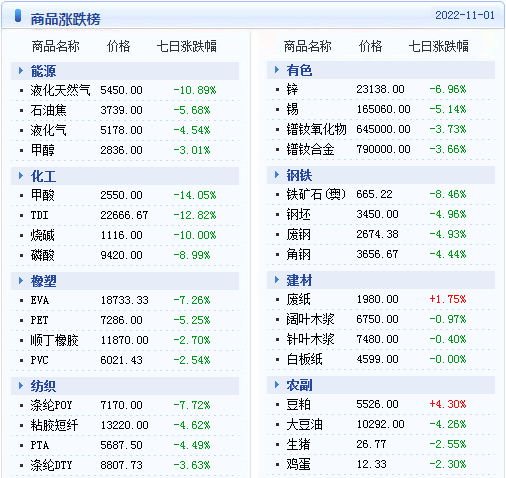Select the PTA commodity name
Image resolution: width=506 pixels, height=478 pixels.
tap(40, 445)
